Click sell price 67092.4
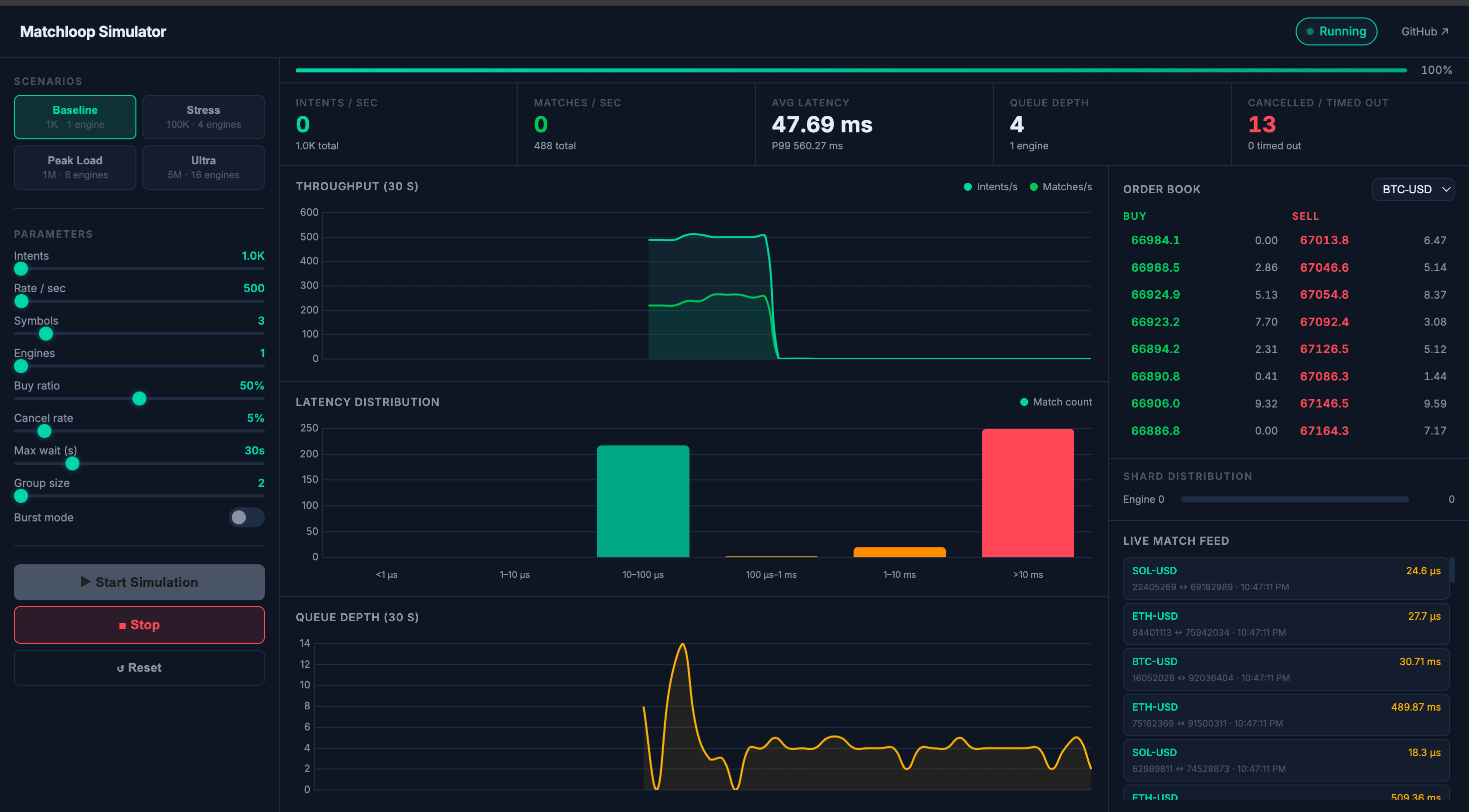The height and width of the screenshot is (812, 1469). tap(1324, 322)
